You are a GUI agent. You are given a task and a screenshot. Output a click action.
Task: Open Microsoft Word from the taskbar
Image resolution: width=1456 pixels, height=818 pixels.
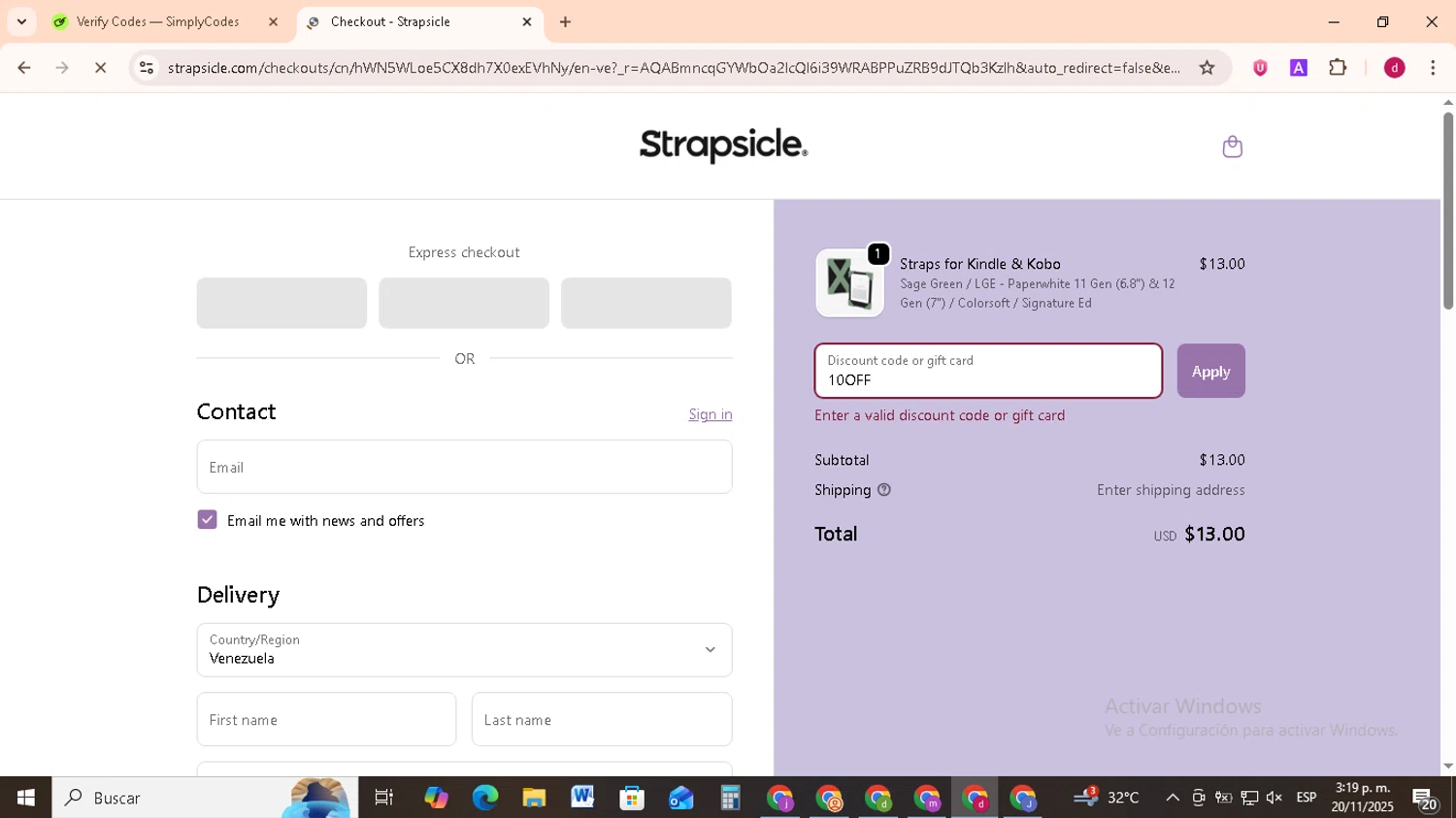click(582, 798)
